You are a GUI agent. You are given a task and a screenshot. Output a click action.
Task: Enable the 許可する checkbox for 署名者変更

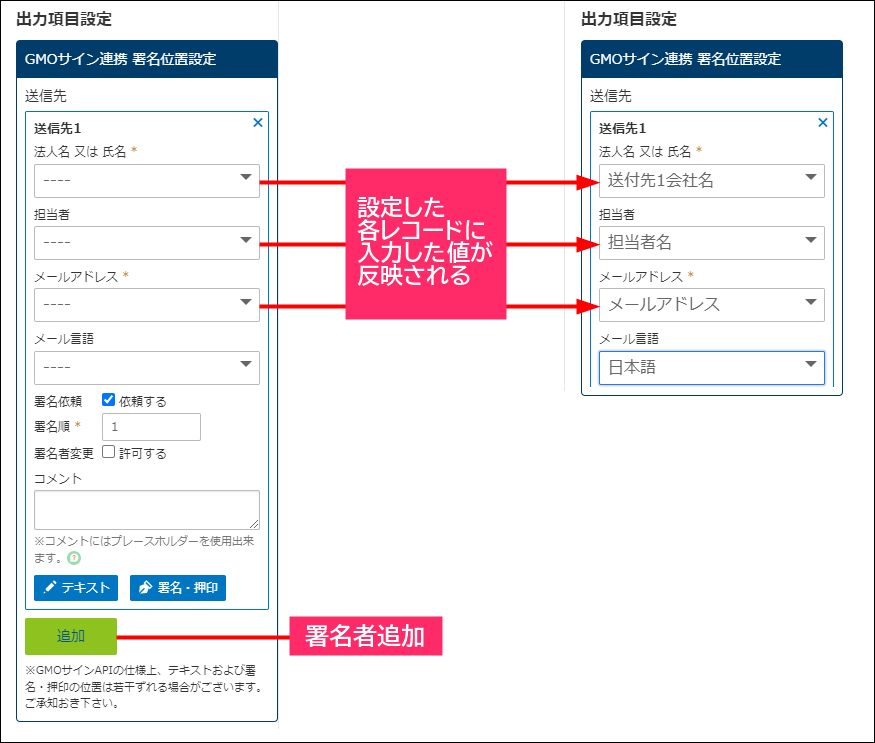tap(109, 452)
